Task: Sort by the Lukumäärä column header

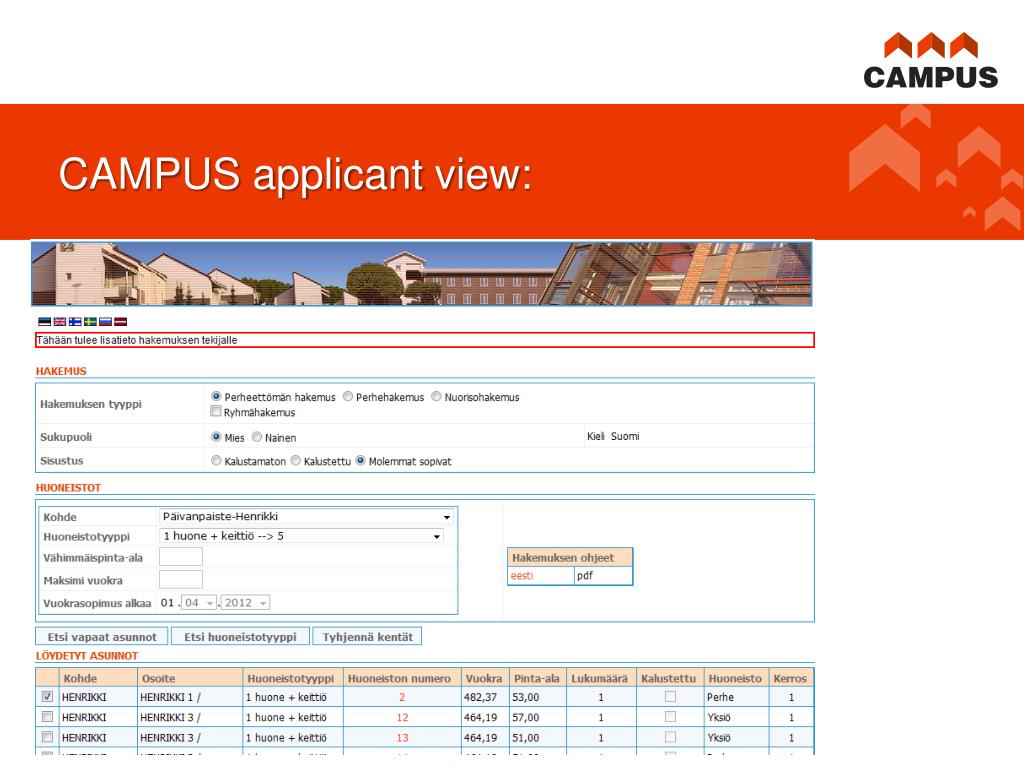Action: pos(600,679)
